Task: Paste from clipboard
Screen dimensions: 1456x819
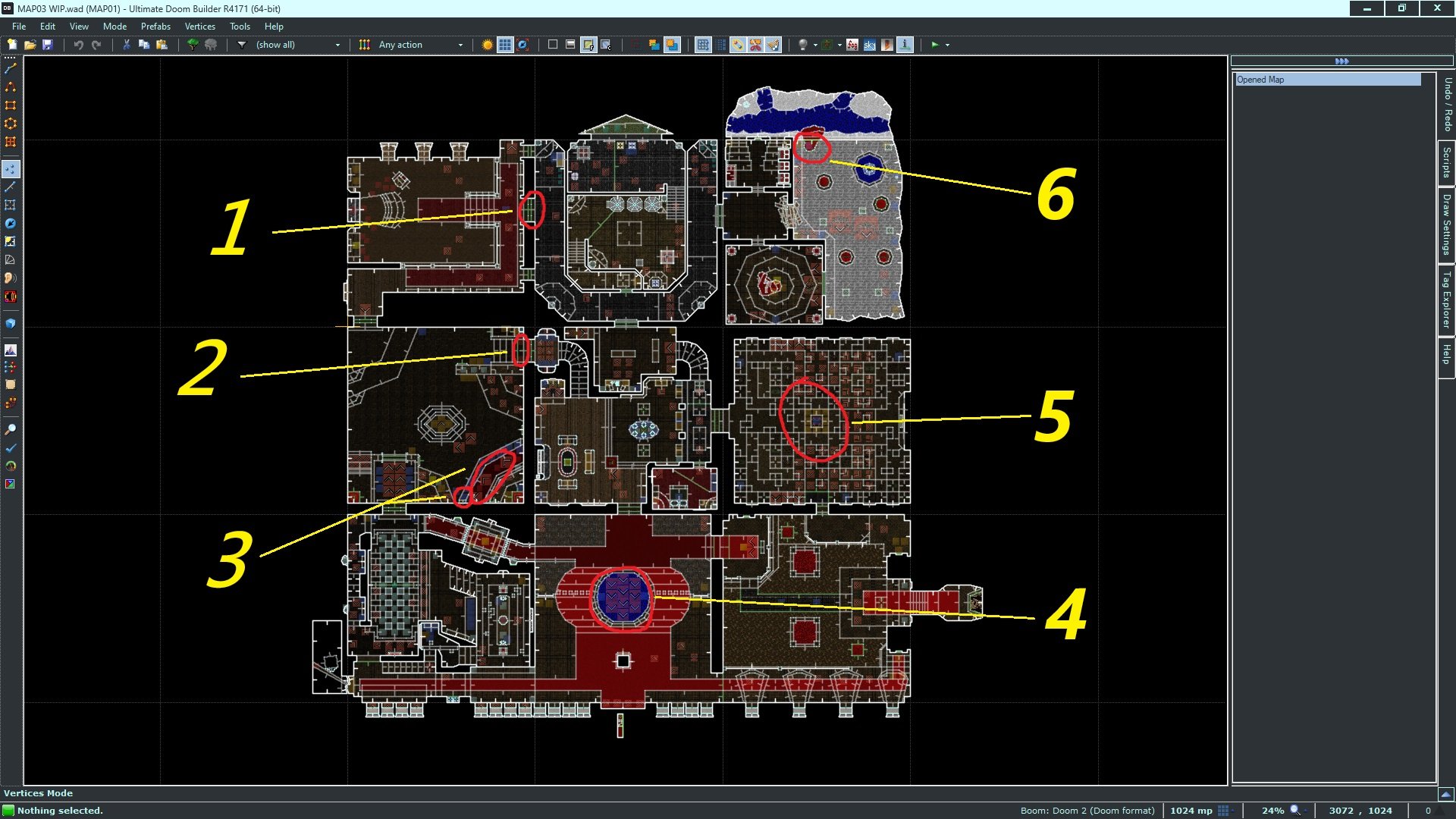Action: tap(162, 45)
